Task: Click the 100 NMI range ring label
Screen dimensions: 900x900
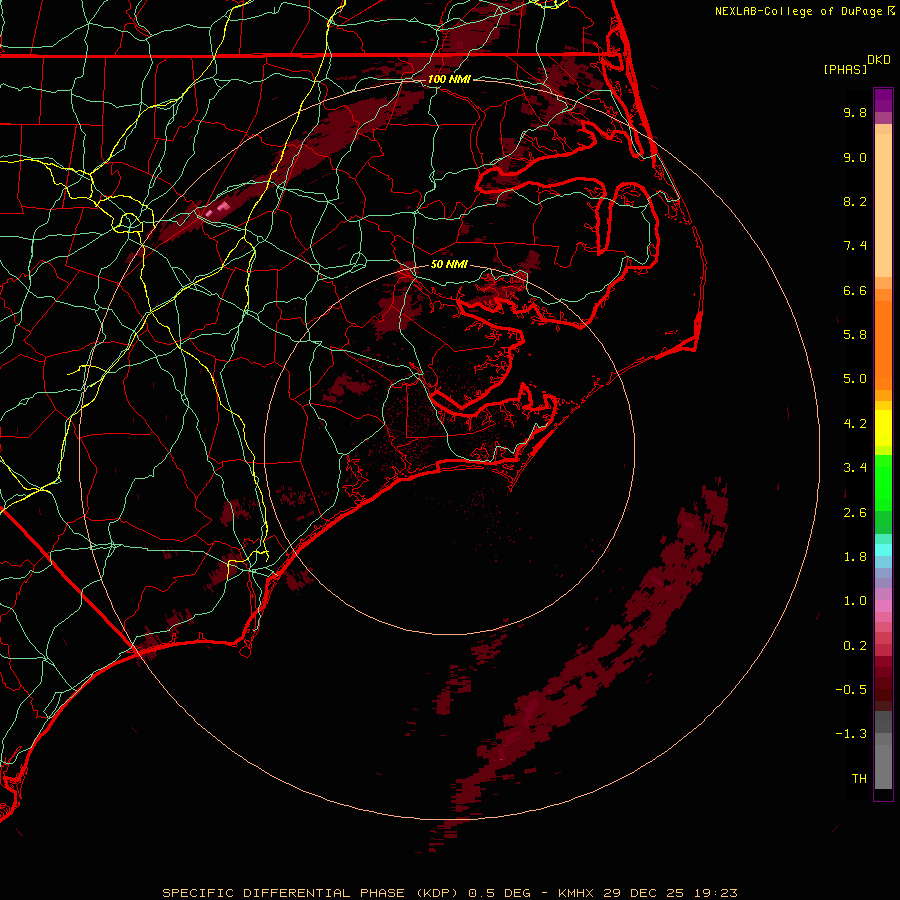Action: click(x=449, y=79)
